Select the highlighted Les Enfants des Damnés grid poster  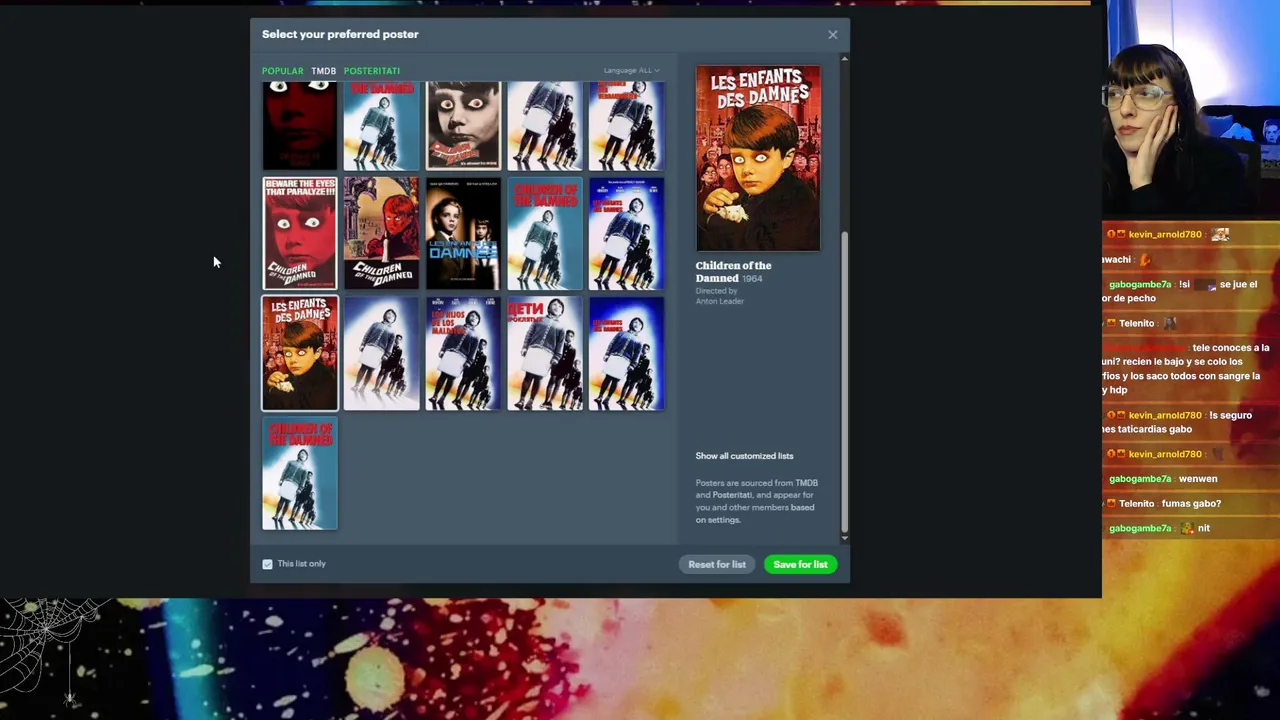pyautogui.click(x=300, y=354)
